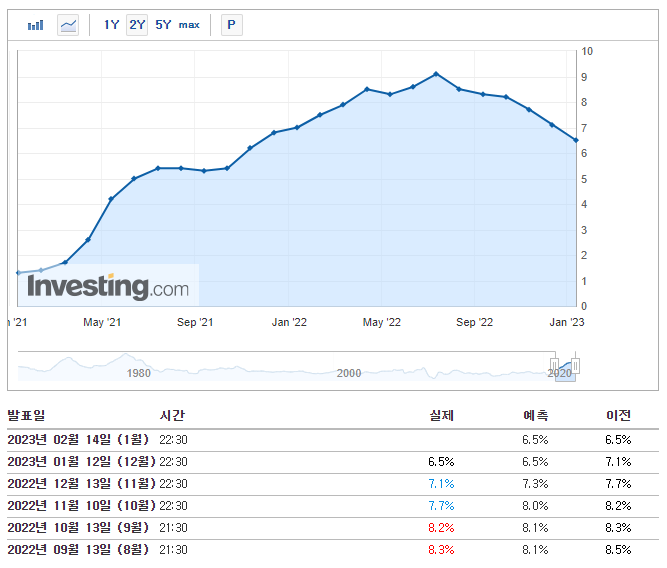Viewport: 667px width, 568px height.
Task: Click the left handle of range navigator
Action: pos(554,366)
